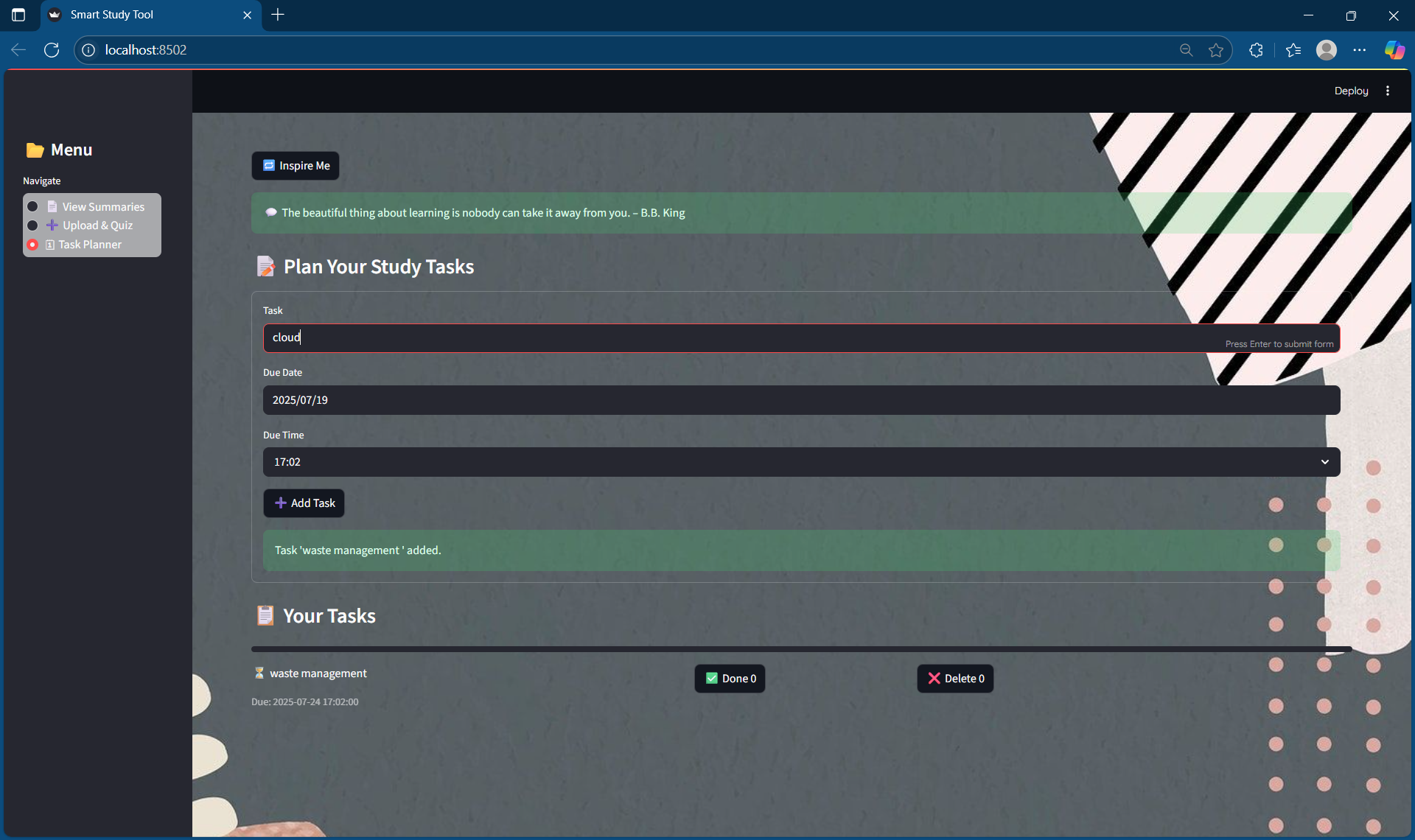Click the browser refresh icon
Screen dimensions: 1415x840
52,50
